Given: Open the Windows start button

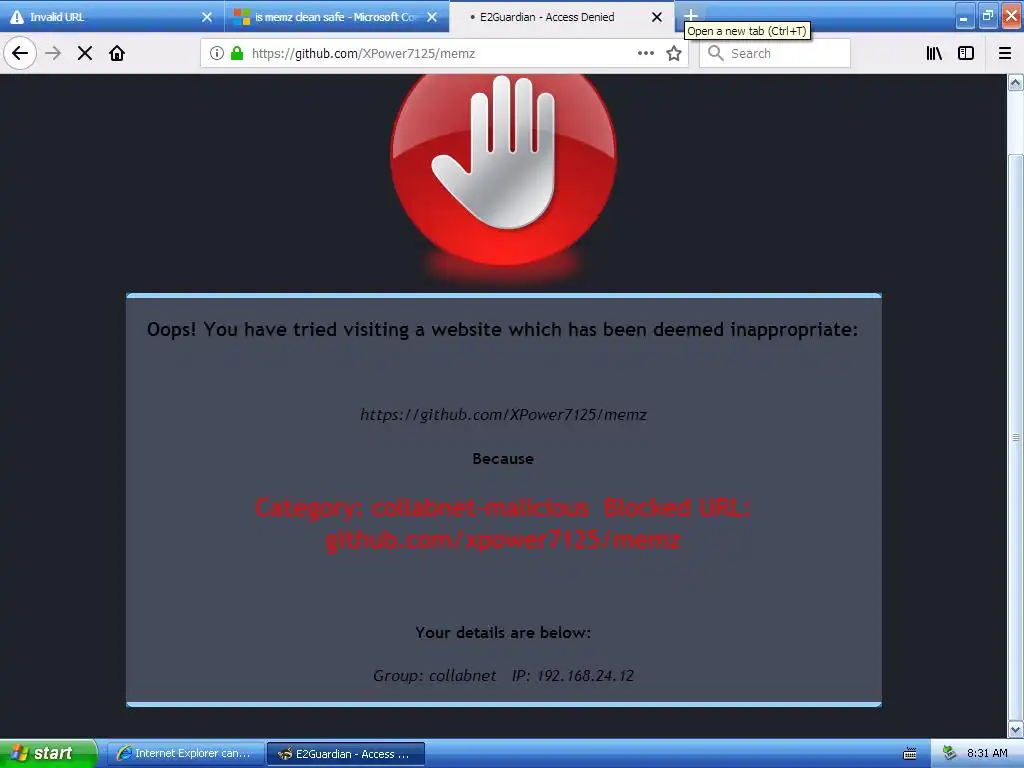Looking at the screenshot, I should pos(47,754).
